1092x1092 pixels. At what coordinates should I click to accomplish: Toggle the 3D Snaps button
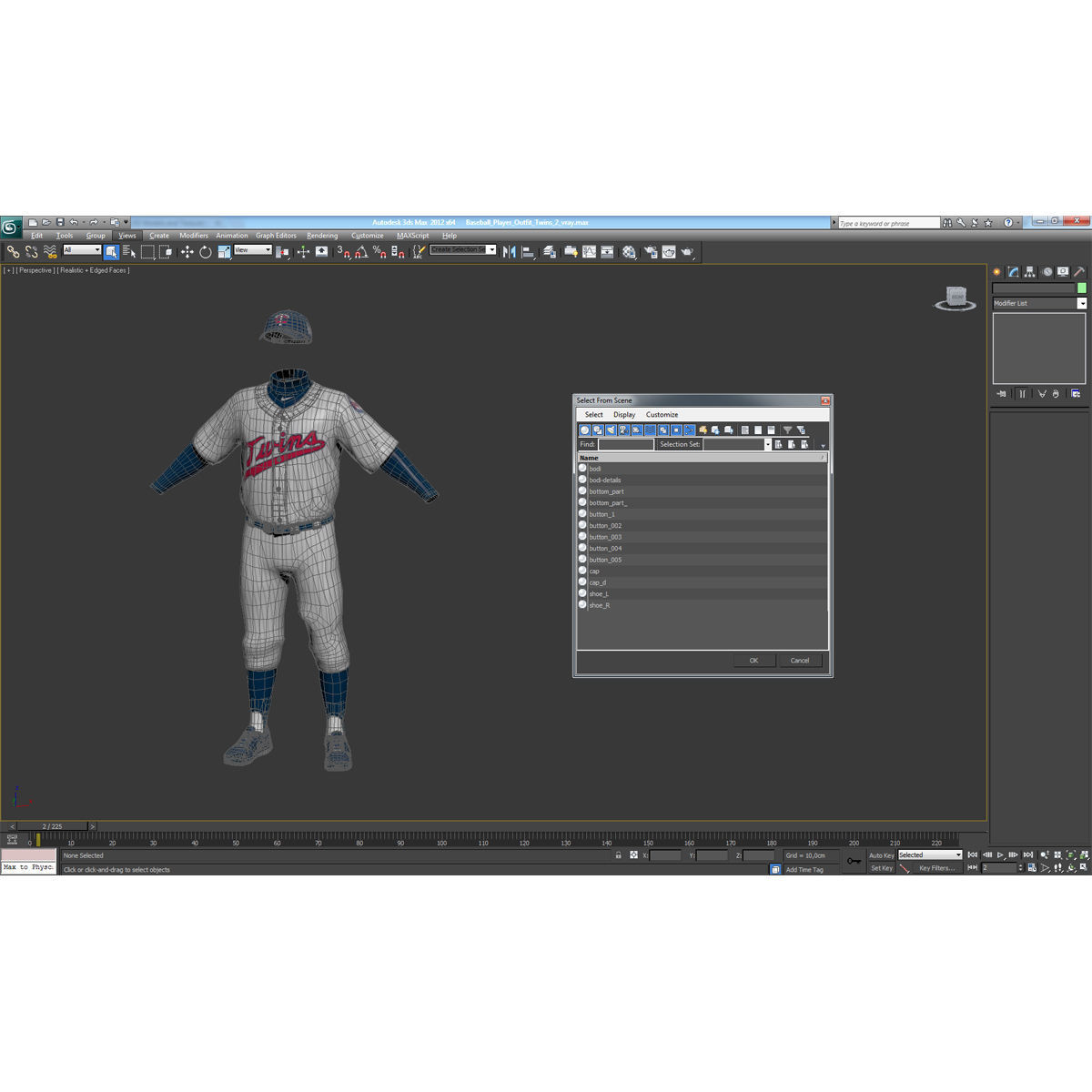pyautogui.click(x=343, y=252)
